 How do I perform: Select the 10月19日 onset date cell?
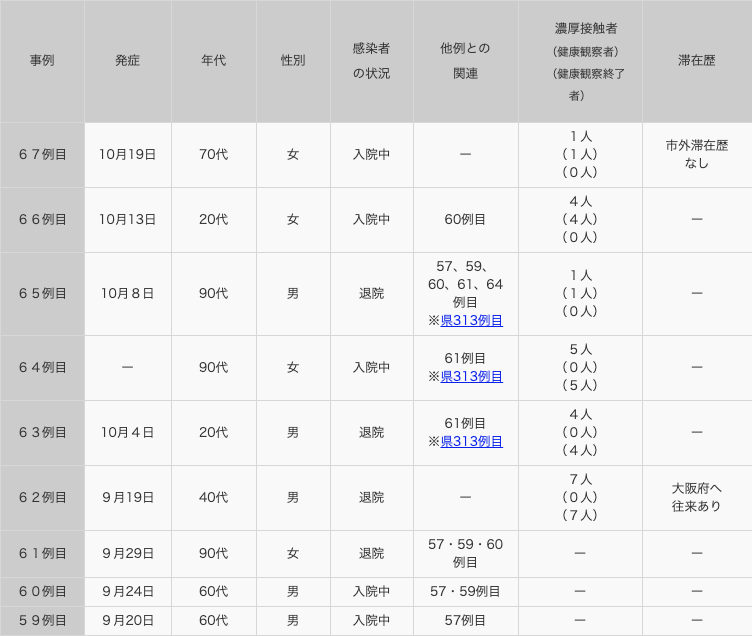(127, 154)
